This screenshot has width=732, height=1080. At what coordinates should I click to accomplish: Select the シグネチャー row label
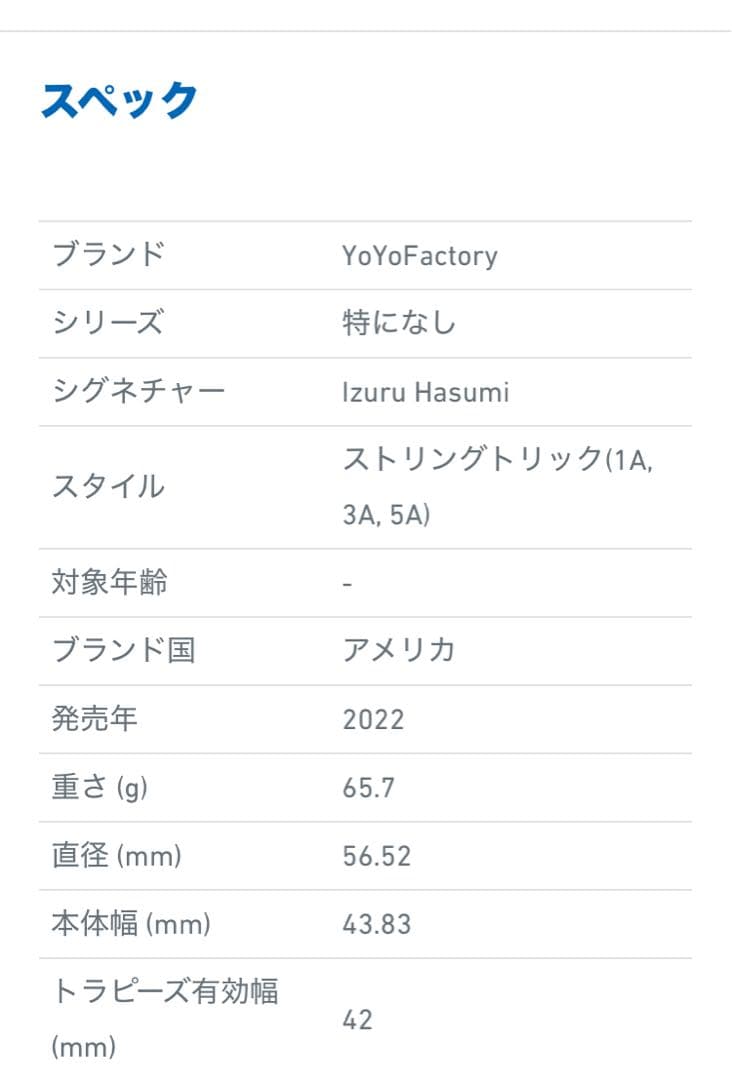click(x=138, y=391)
